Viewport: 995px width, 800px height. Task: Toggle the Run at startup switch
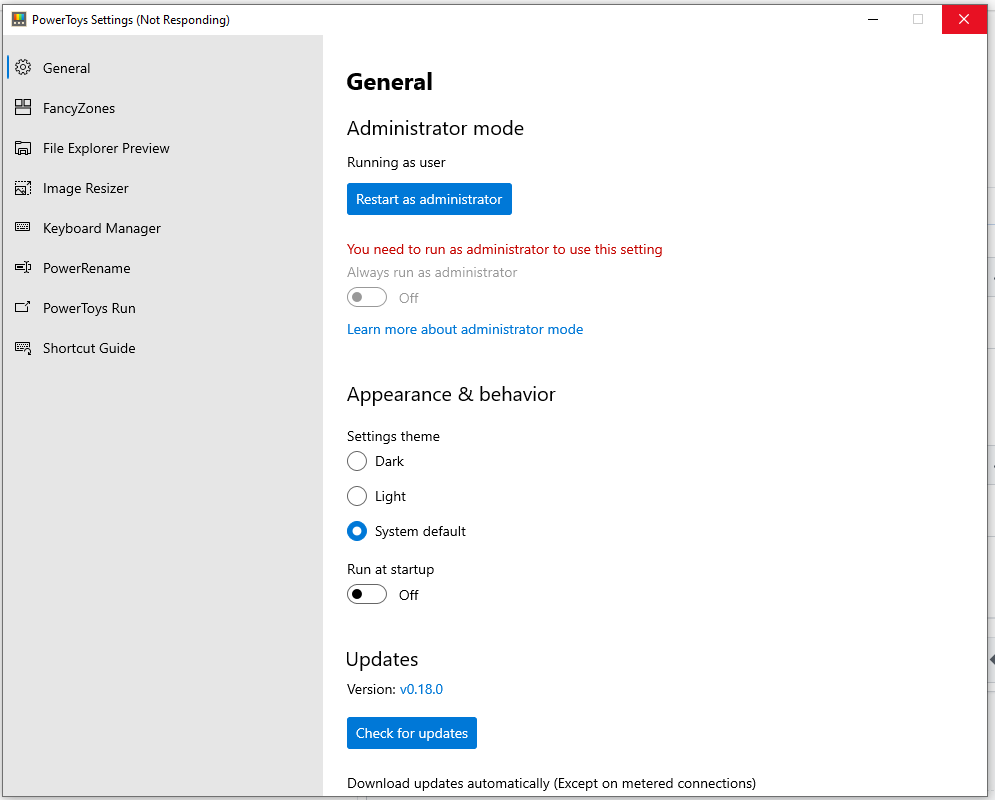[367, 594]
